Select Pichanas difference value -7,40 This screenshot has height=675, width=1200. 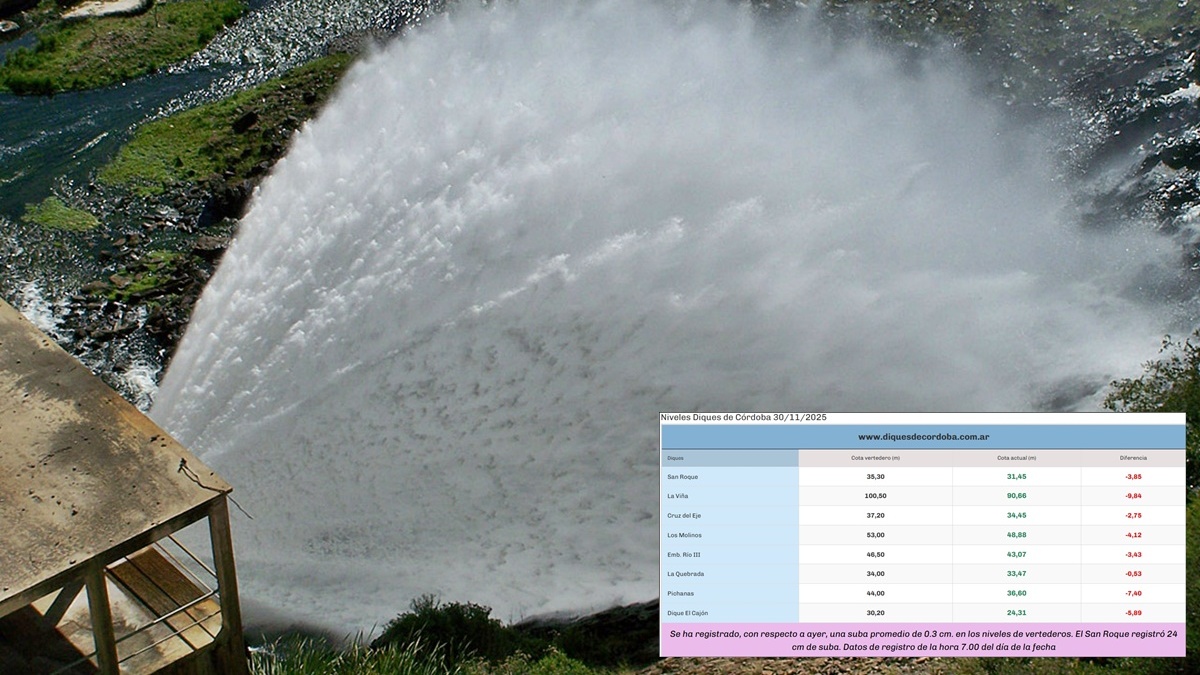pos(1133,594)
